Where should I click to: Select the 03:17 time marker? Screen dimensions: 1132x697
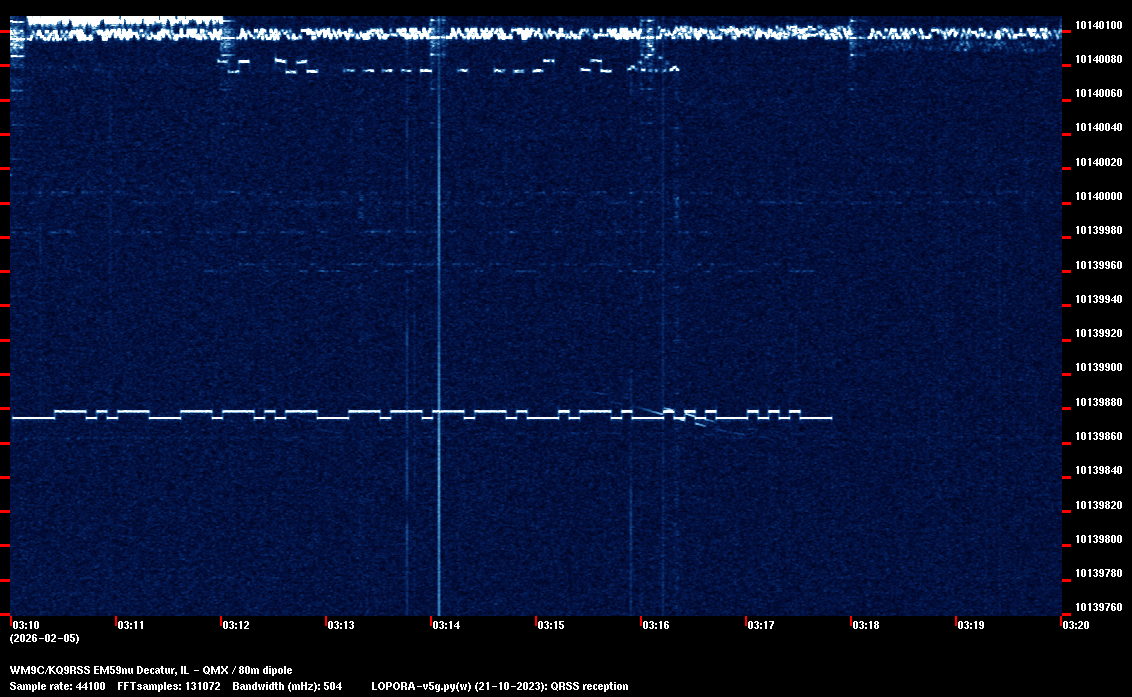761,625
